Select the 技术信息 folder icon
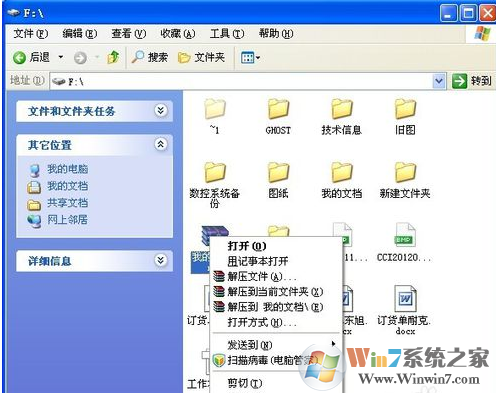This screenshot has height=393, width=496. point(342,109)
